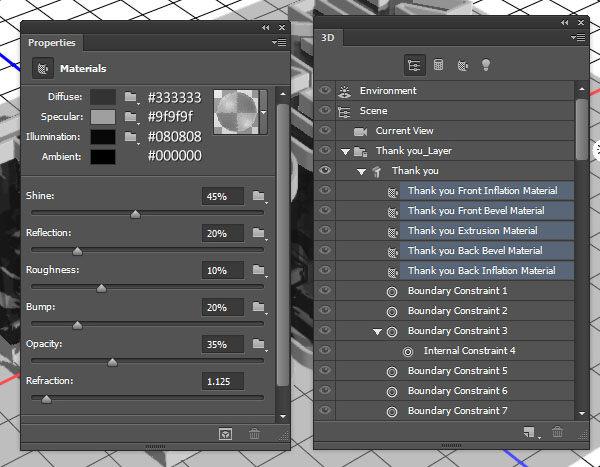Click the Illumination color swatch
This screenshot has height=467, width=600.
coord(103,137)
